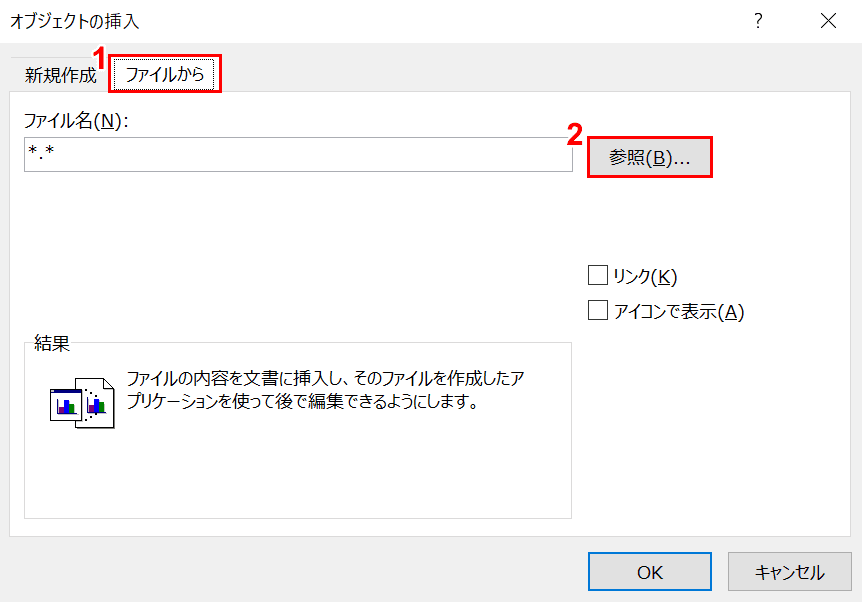The image size is (862, 602).
Task: Click the アイコンで表示(A) label text
Action: [679, 312]
